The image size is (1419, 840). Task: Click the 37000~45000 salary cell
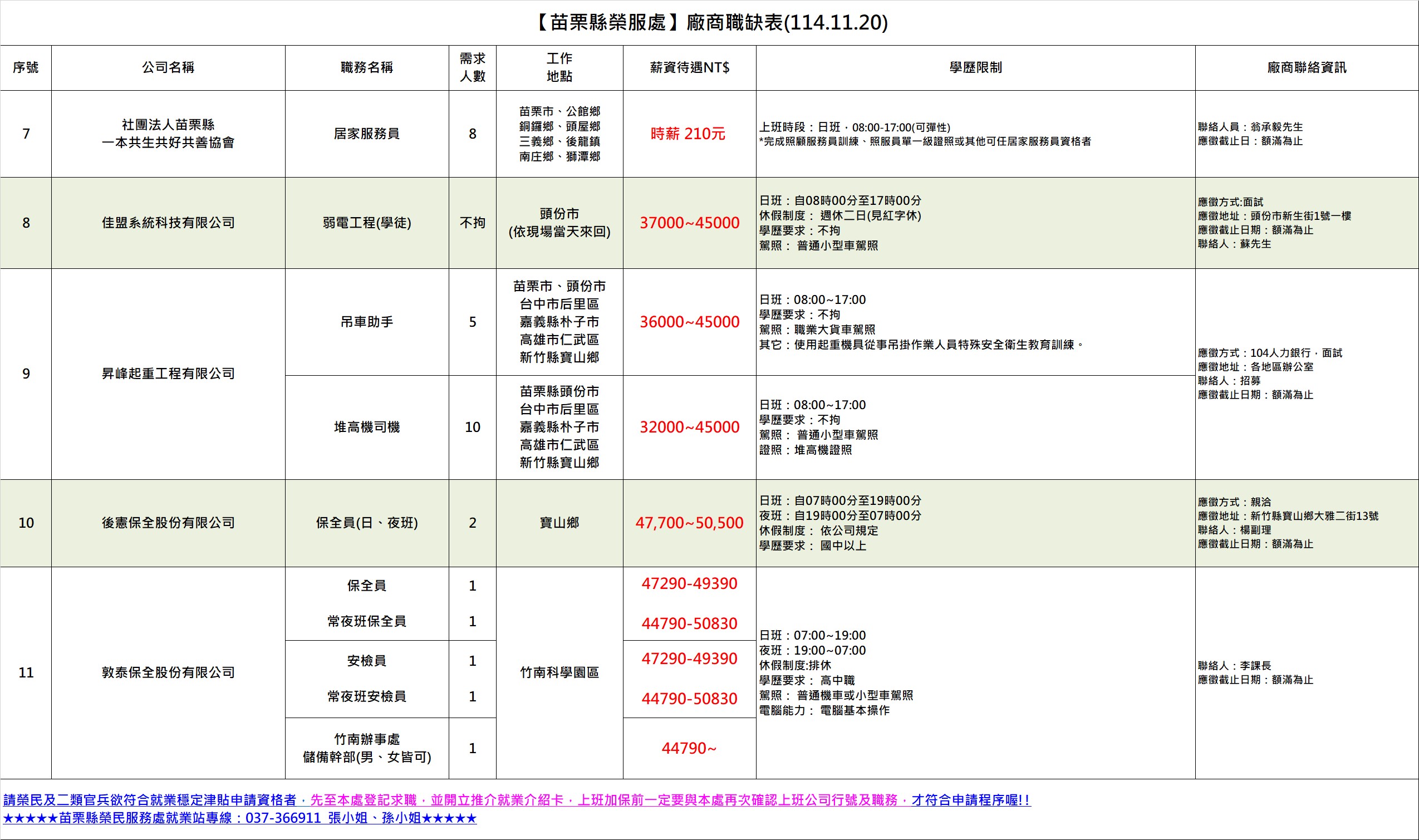pos(689,223)
